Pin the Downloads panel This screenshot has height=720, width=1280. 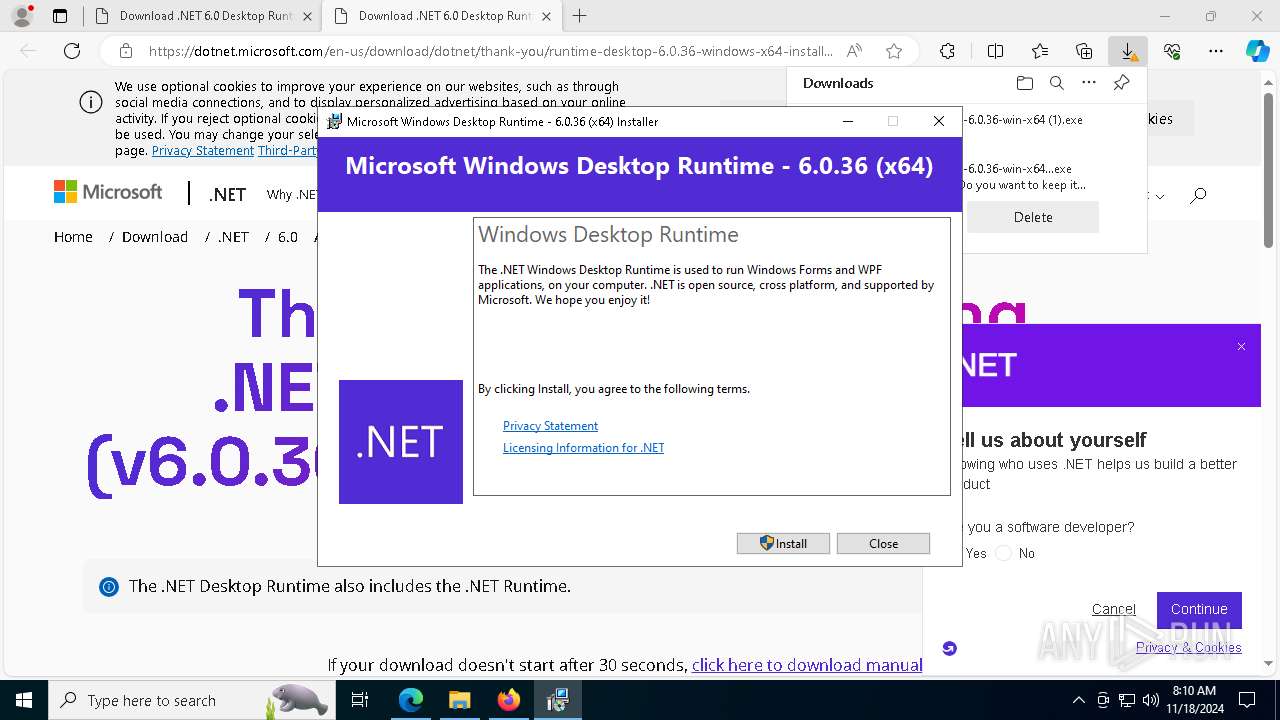pyautogui.click(x=1121, y=83)
